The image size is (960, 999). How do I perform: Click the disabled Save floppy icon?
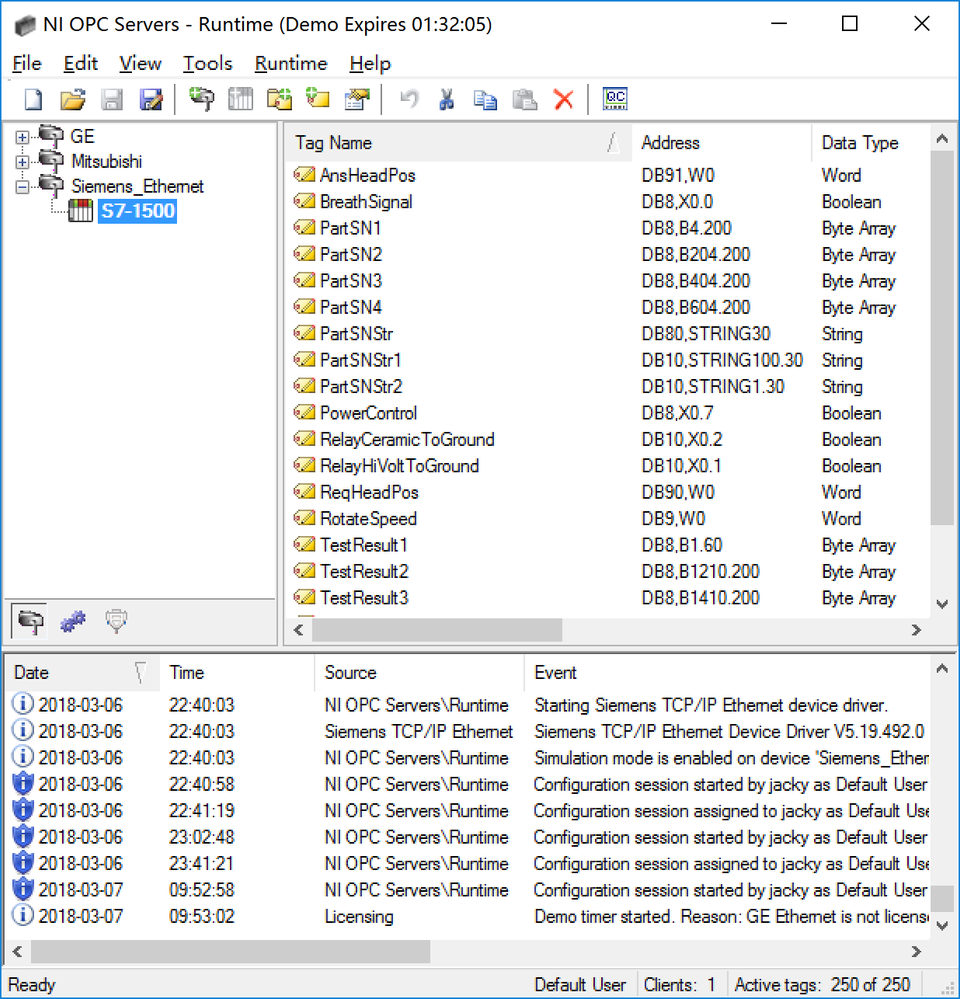[x=112, y=99]
